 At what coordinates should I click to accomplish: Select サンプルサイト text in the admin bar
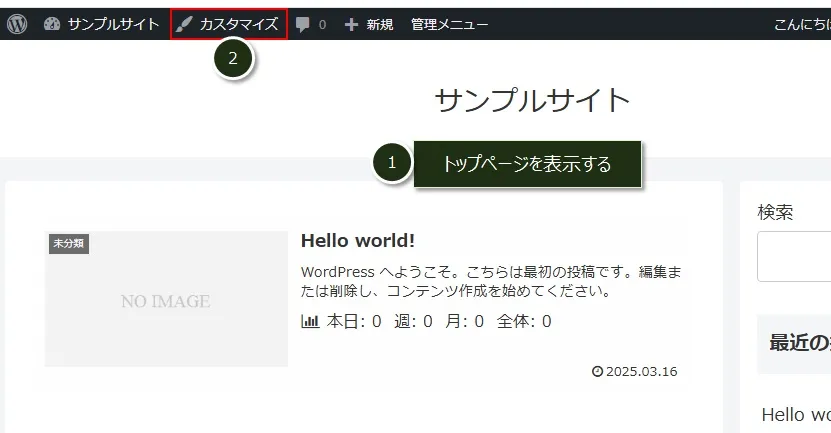pyautogui.click(x=113, y=24)
